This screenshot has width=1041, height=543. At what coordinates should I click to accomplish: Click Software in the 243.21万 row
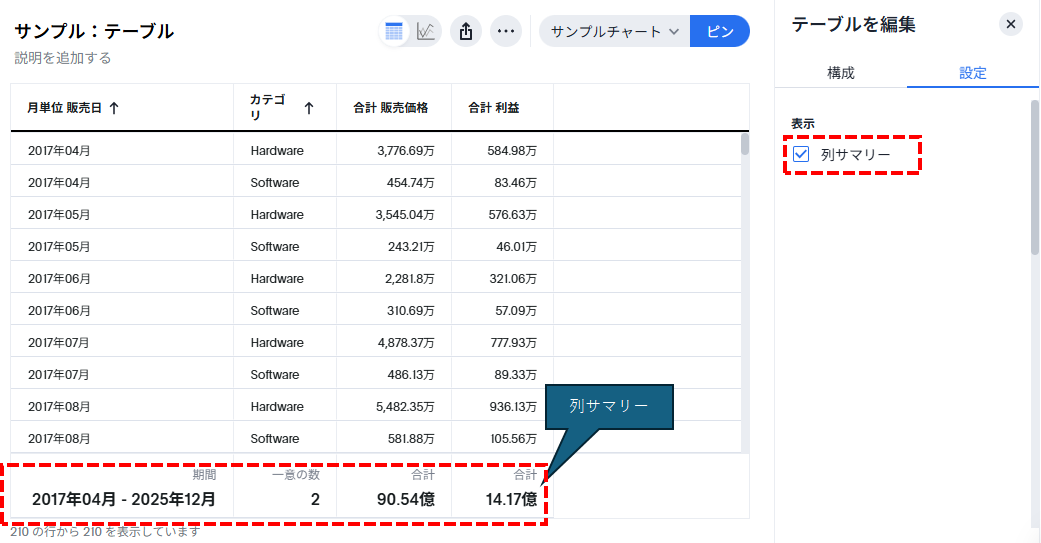click(x=275, y=246)
